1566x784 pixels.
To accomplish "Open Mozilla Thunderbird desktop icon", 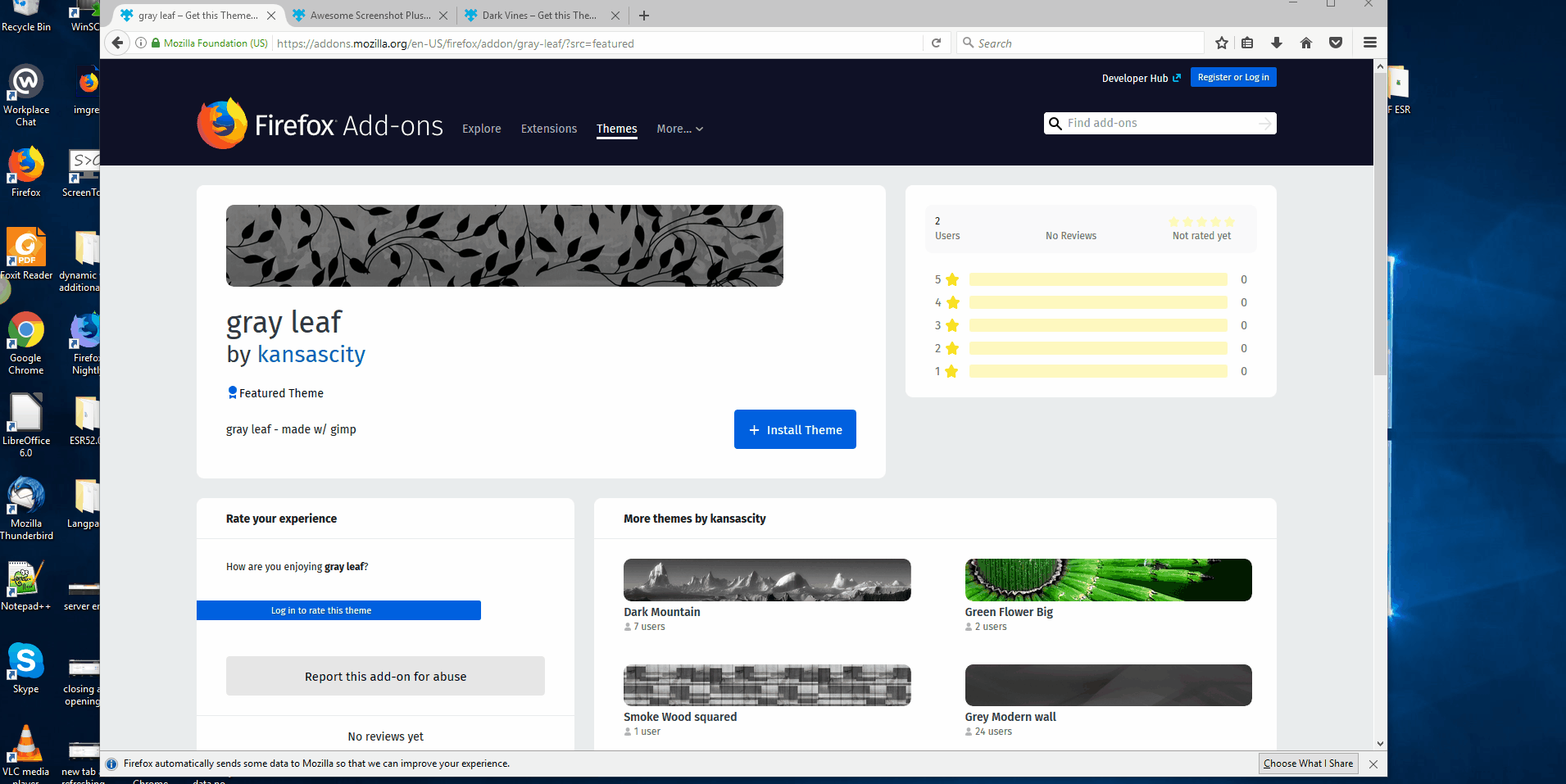I will pyautogui.click(x=26, y=509).
